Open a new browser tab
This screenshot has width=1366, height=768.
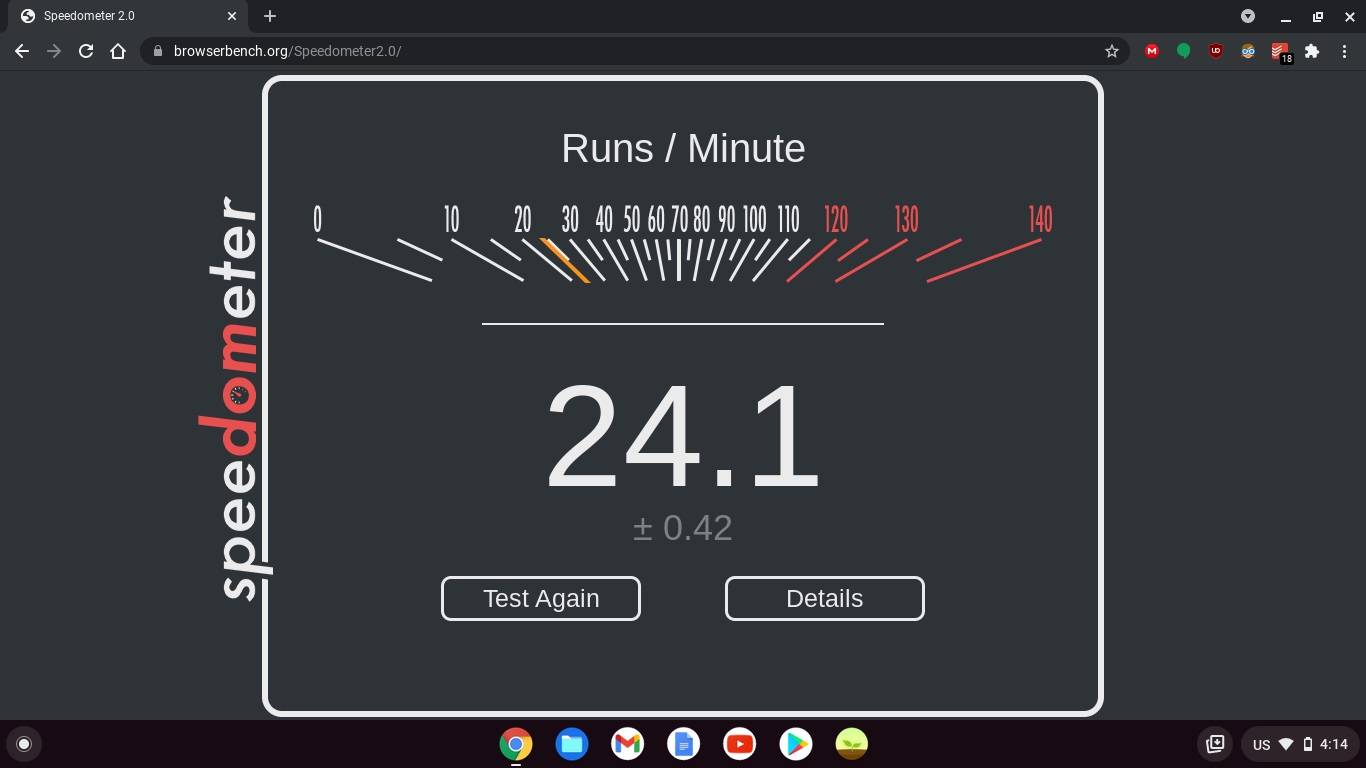tap(269, 16)
